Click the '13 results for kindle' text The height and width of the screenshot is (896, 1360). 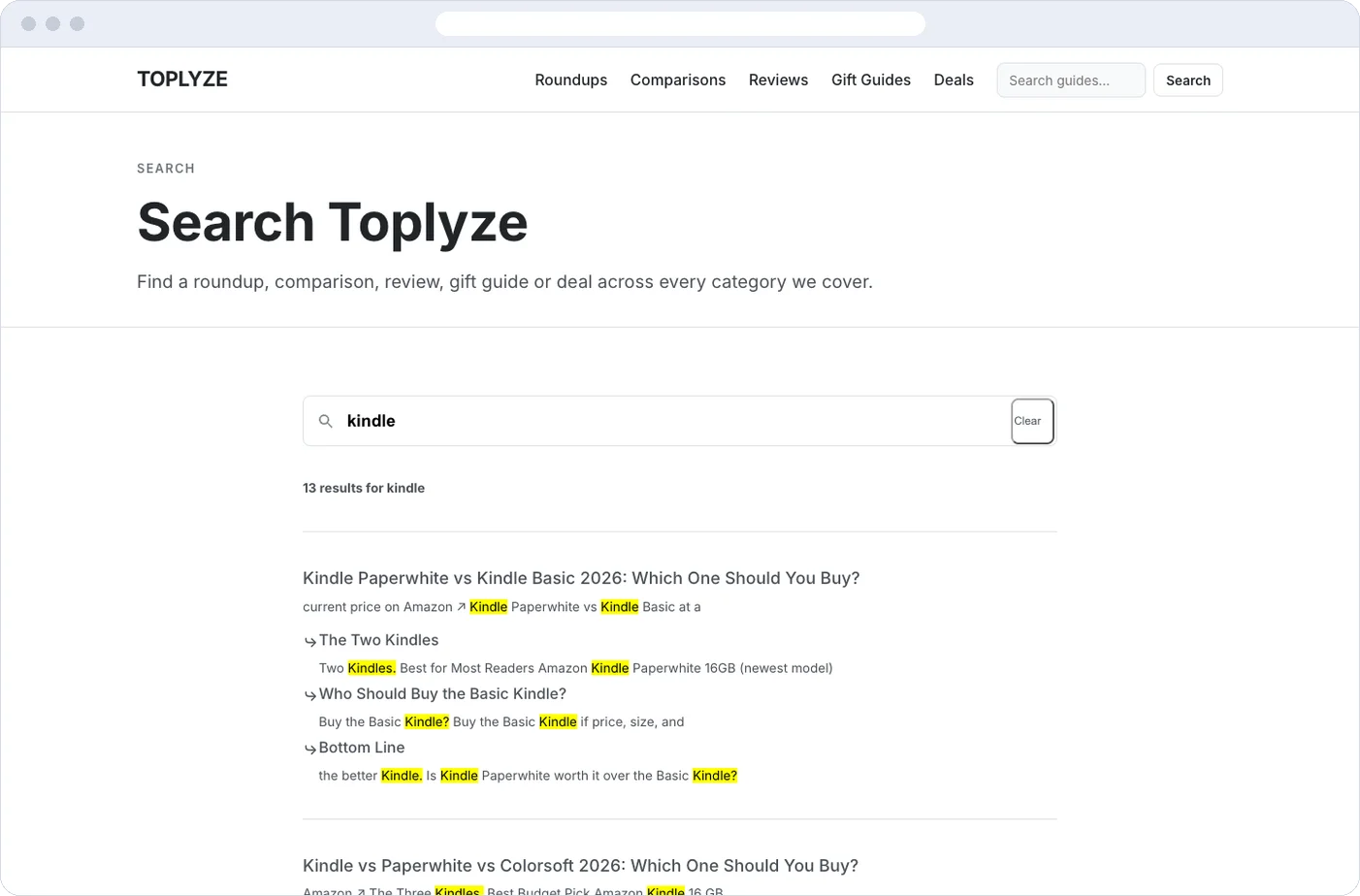click(364, 488)
